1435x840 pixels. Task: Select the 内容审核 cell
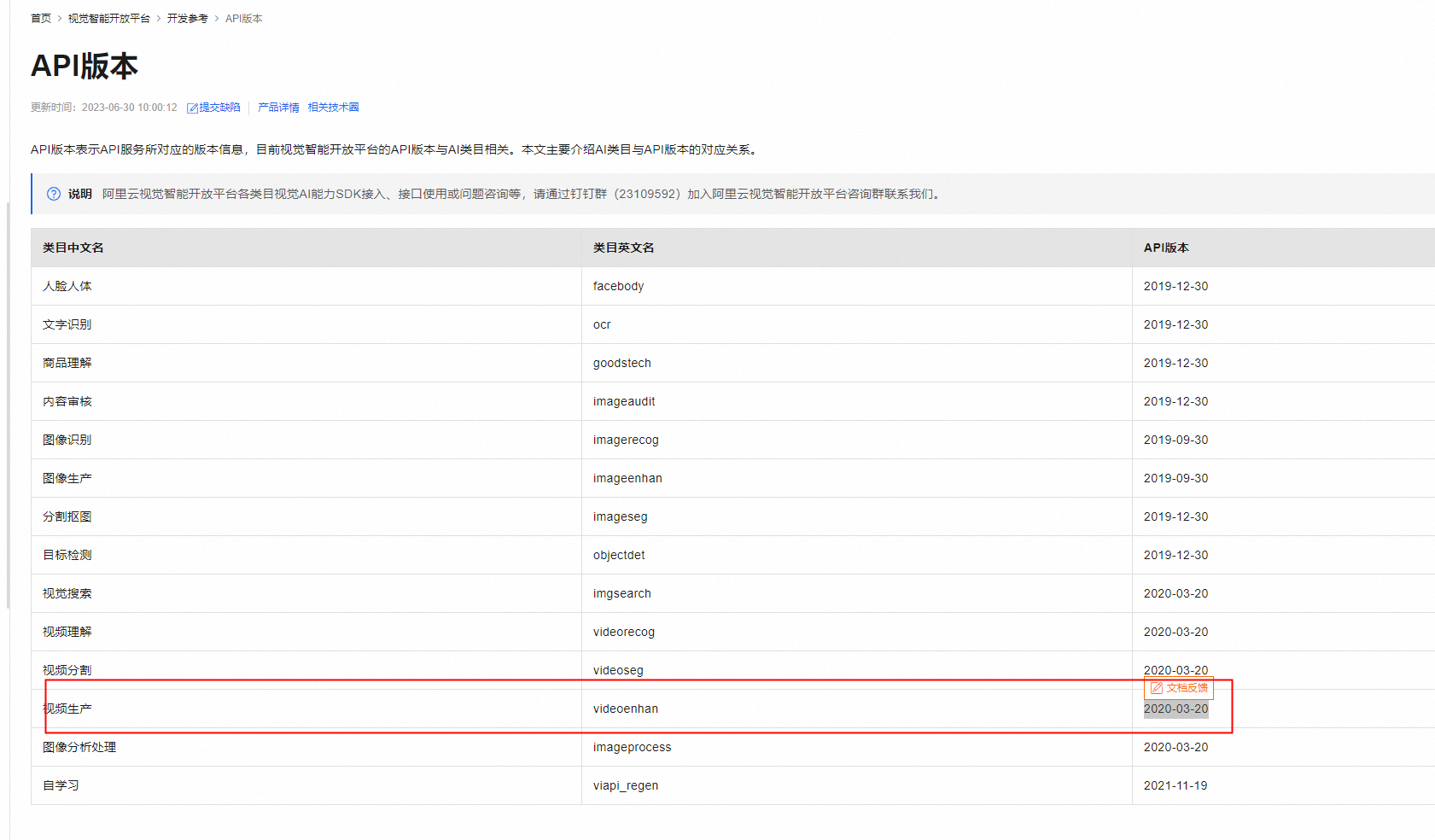(306, 401)
